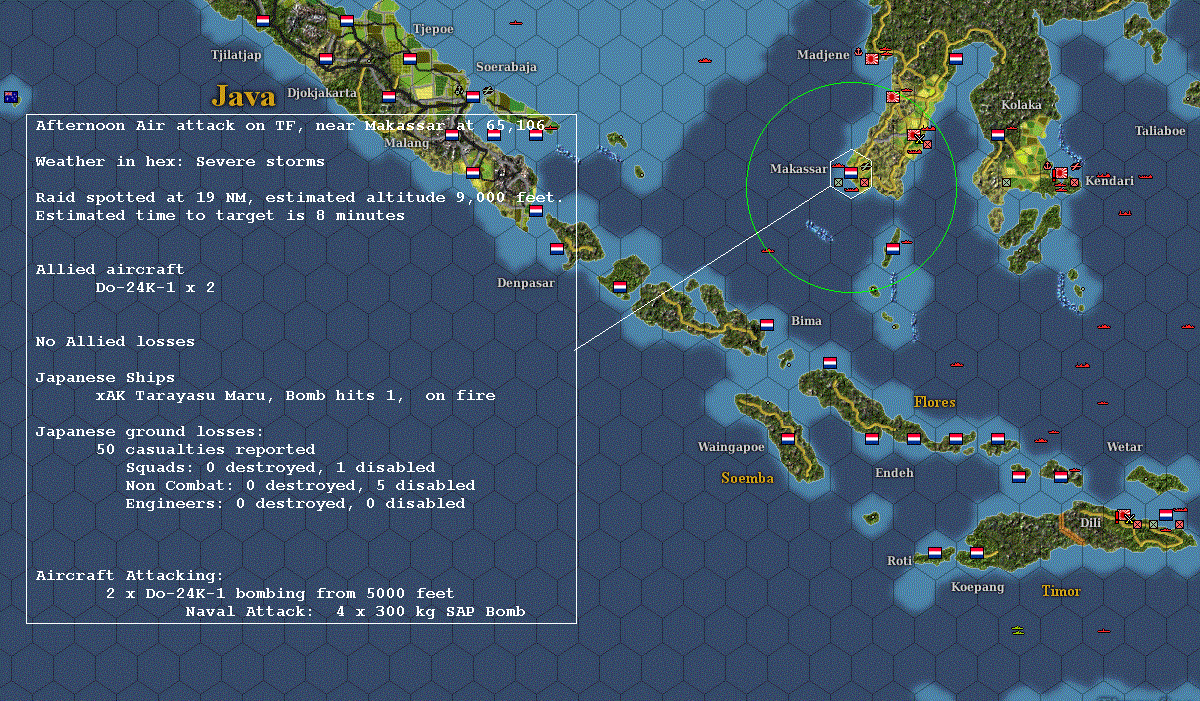Click 'Squads: 0 destroyed, 1 disabled' line

[280, 467]
